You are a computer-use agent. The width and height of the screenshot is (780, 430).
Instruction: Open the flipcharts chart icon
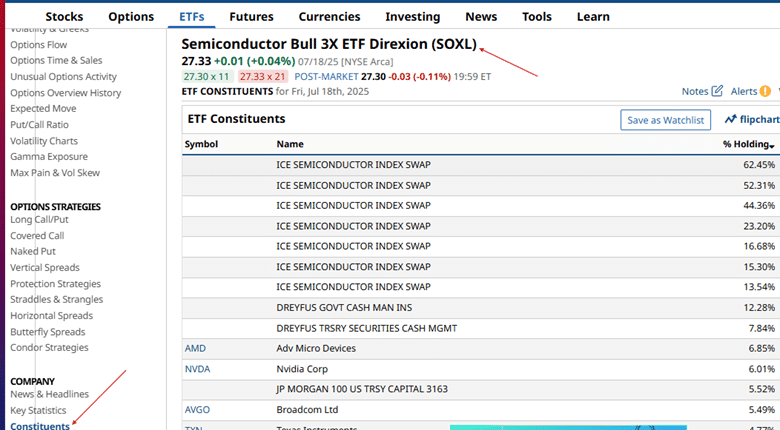tap(731, 120)
